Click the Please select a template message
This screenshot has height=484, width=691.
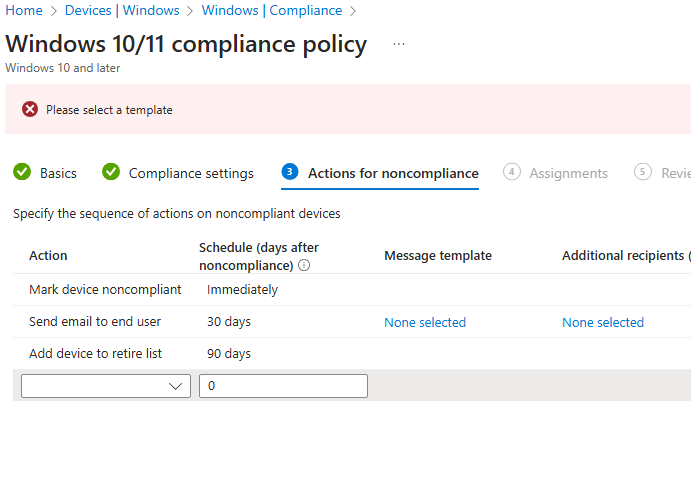[x=109, y=110]
